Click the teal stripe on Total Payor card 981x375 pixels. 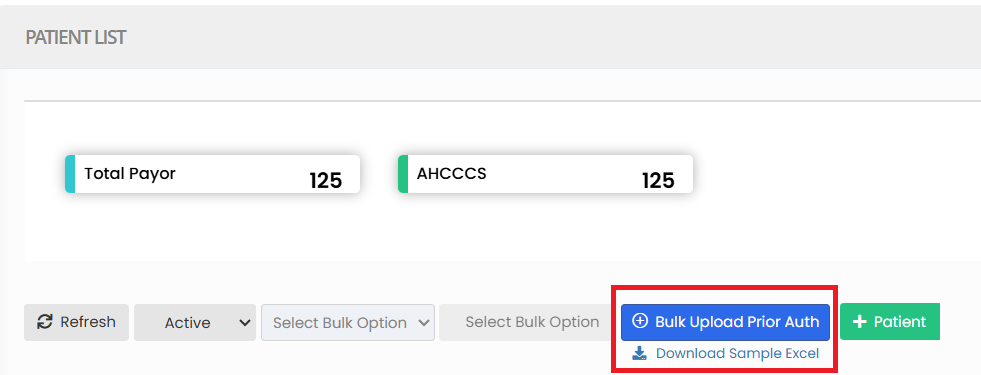pyautogui.click(x=69, y=174)
